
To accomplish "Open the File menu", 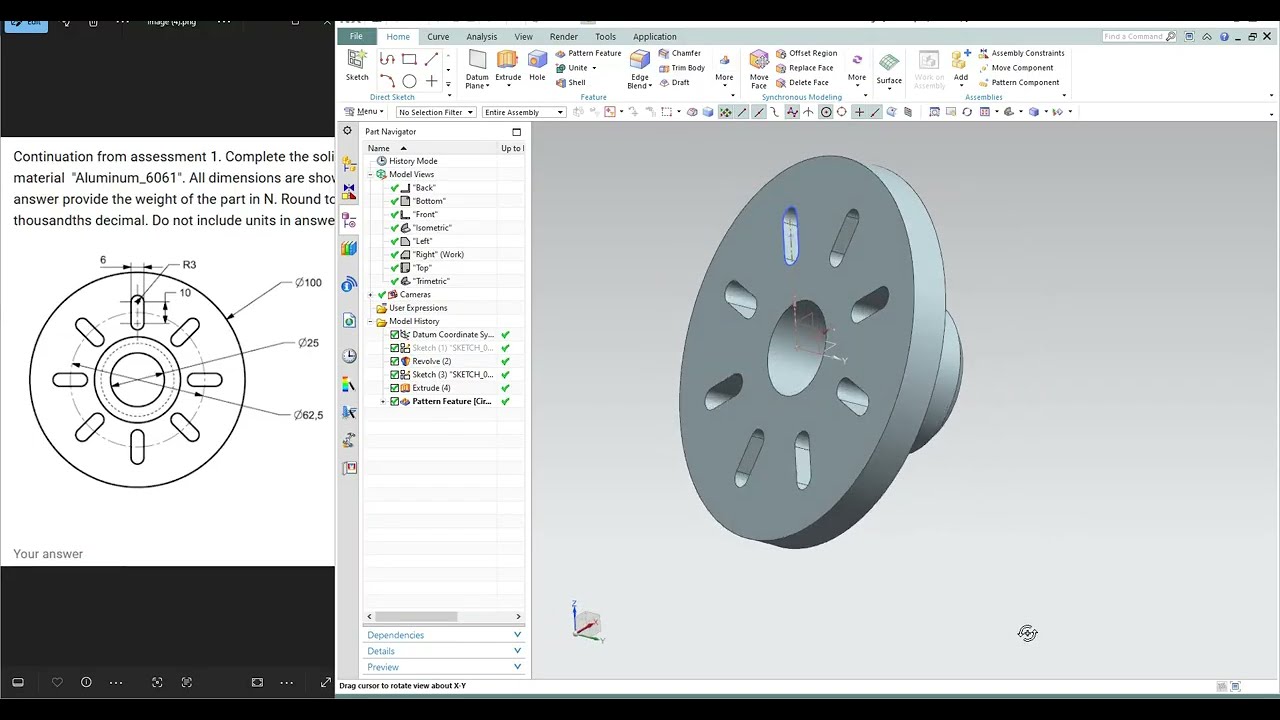I will [x=356, y=36].
